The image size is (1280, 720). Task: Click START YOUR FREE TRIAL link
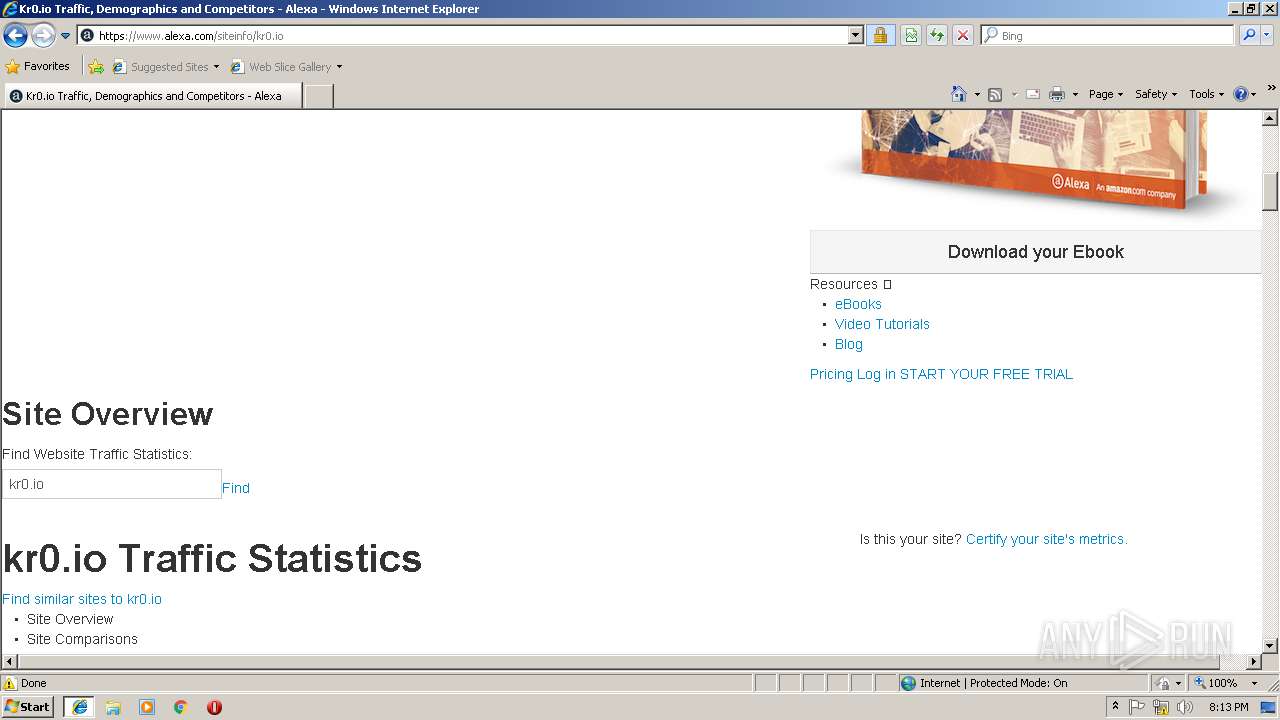pyautogui.click(x=986, y=374)
